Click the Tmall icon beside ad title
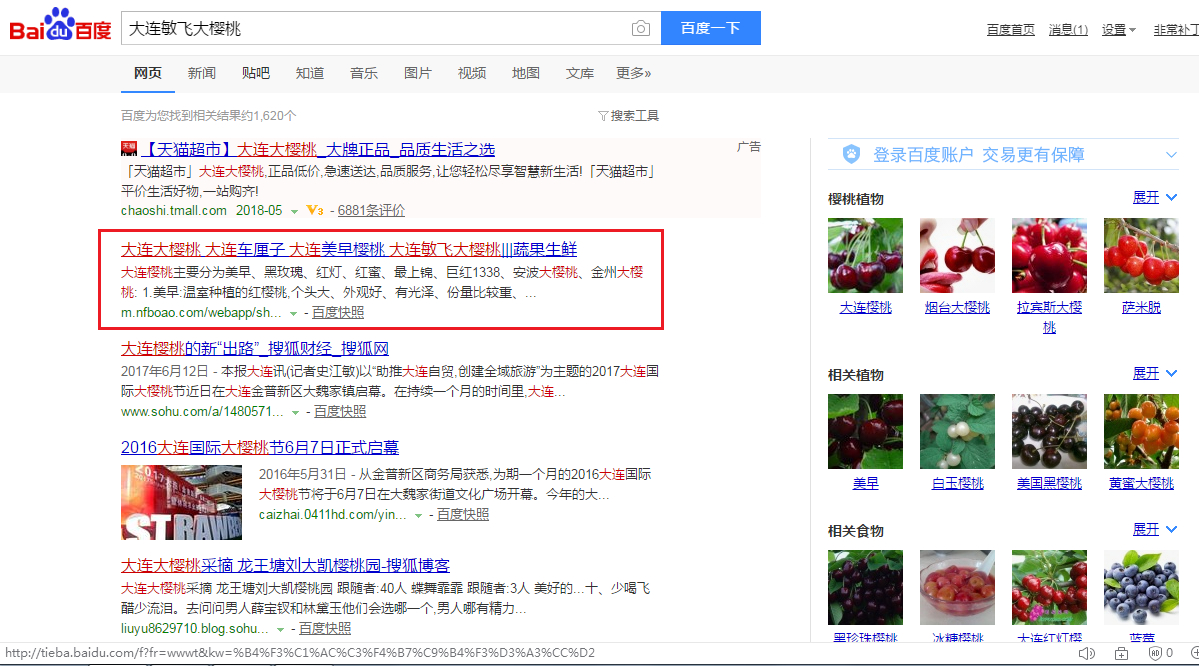 [x=129, y=148]
